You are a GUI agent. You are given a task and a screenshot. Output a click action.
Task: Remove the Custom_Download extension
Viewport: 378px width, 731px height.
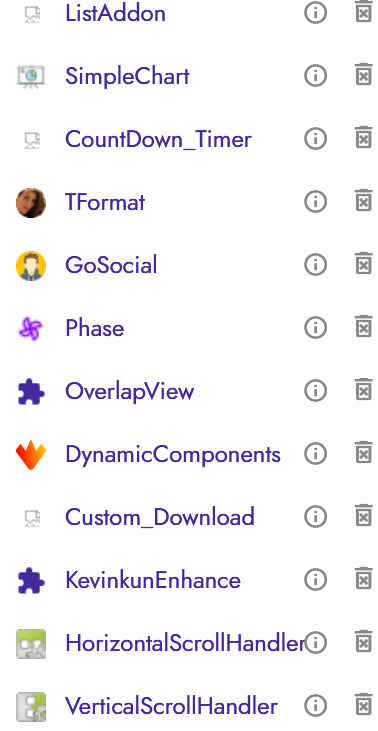364,517
